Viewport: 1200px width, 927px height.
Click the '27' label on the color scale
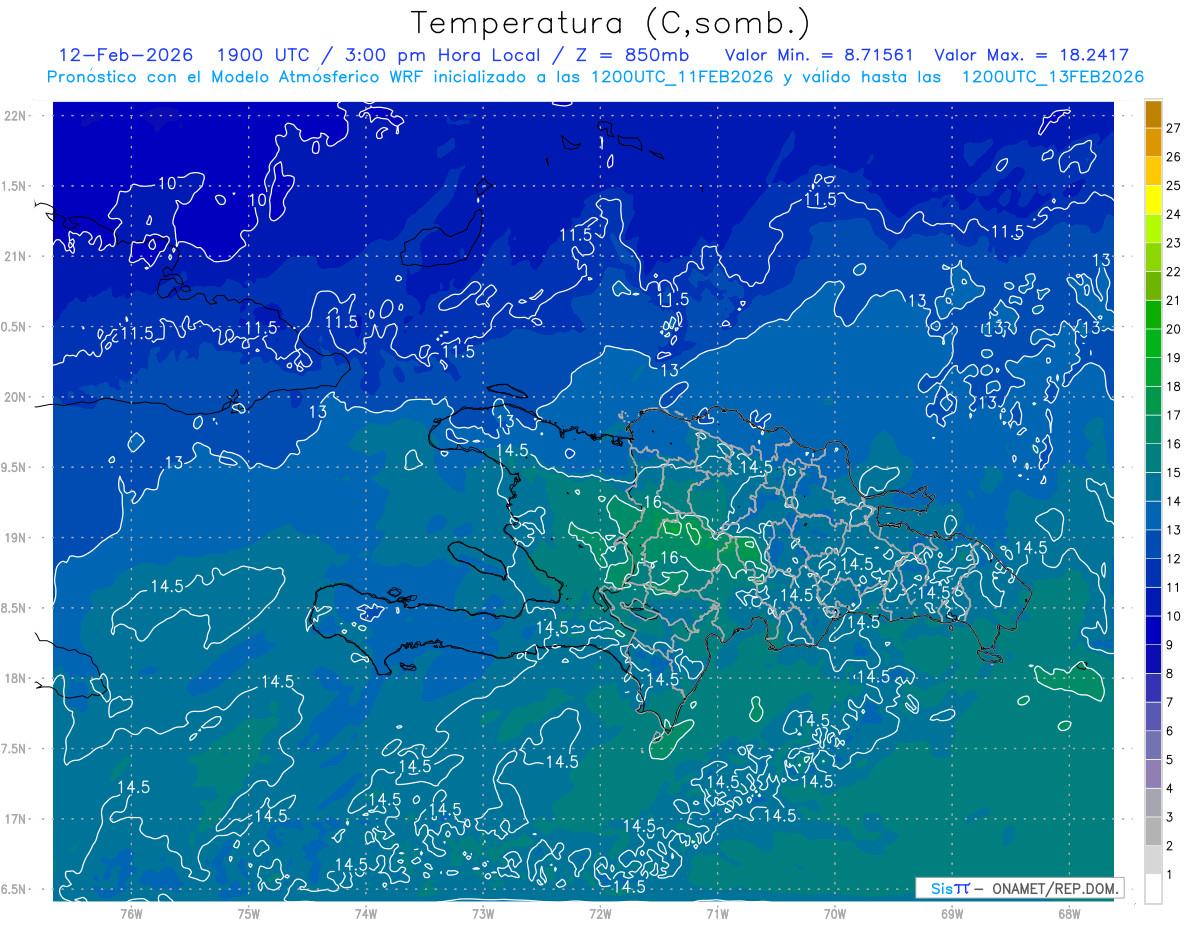1174,128
